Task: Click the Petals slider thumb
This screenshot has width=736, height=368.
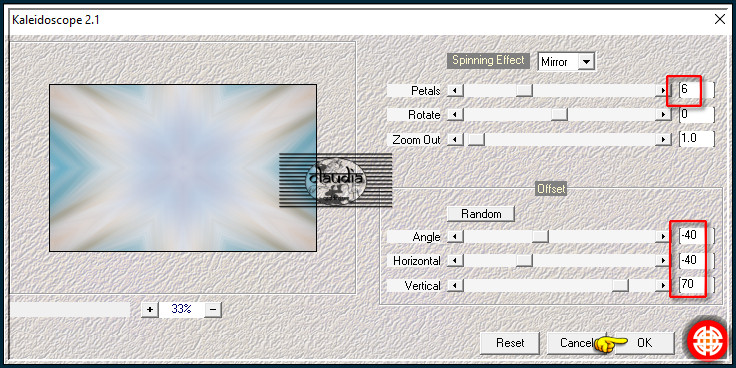Action: [524, 90]
